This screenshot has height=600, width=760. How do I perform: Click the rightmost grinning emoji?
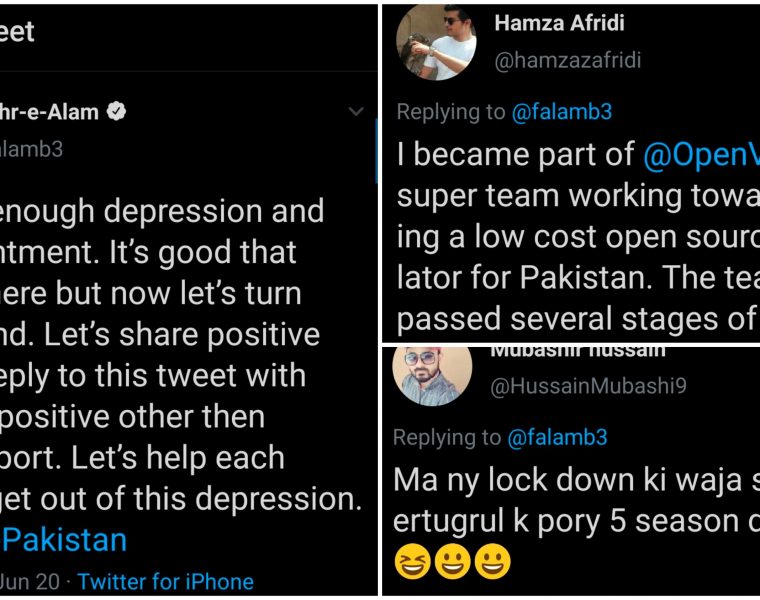[x=493, y=562]
